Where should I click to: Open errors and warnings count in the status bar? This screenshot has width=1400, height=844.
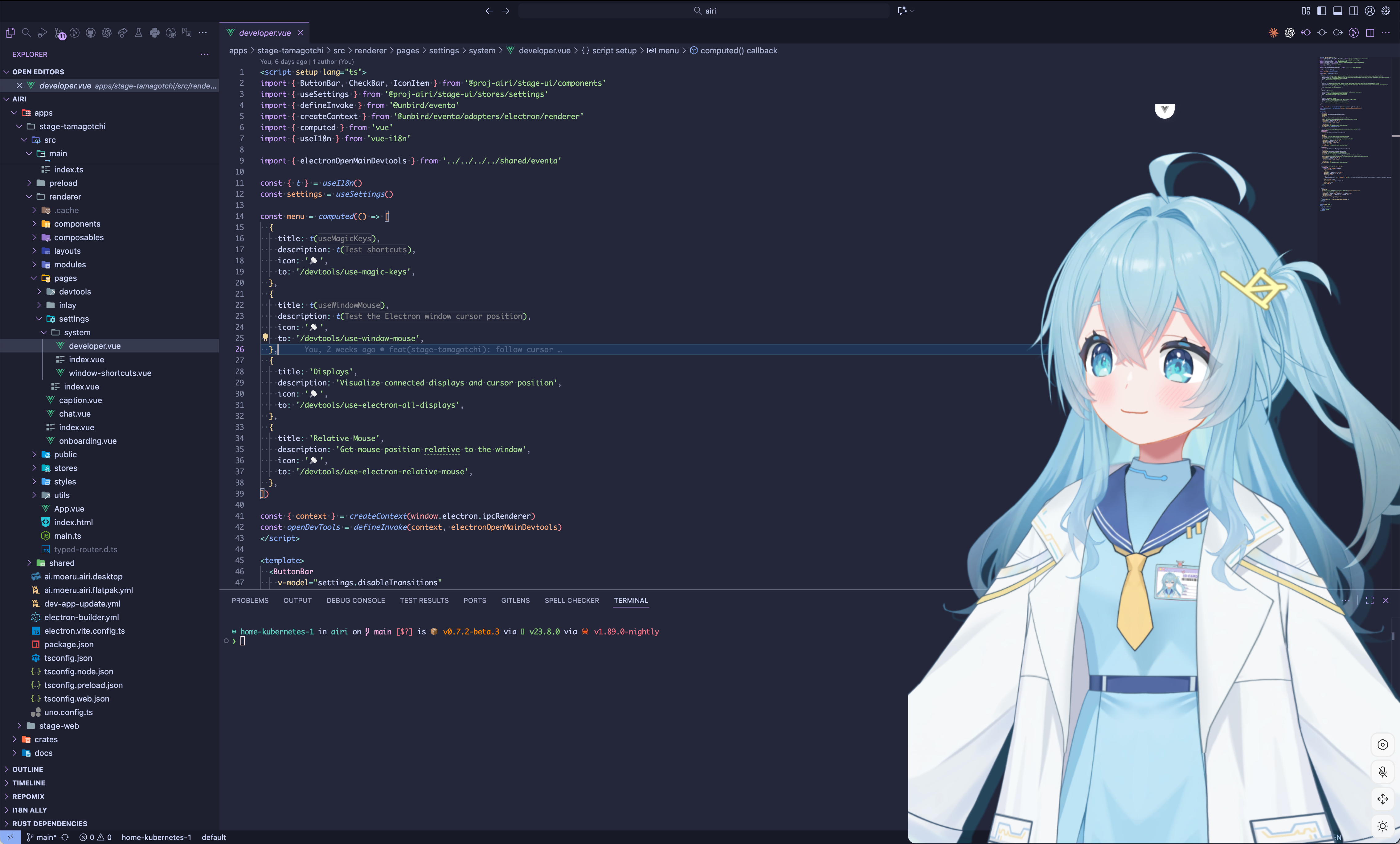[96, 837]
